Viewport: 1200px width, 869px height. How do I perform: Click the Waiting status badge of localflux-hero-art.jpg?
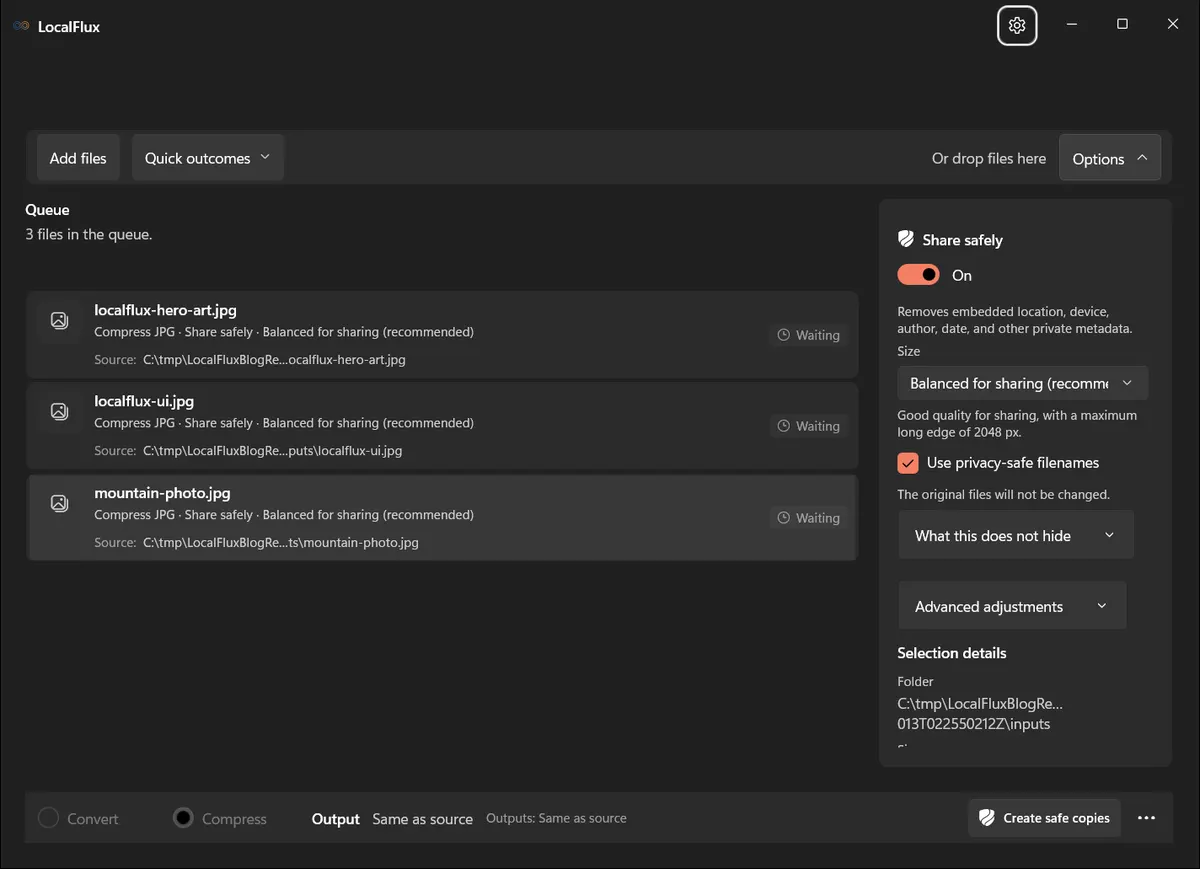[809, 335]
